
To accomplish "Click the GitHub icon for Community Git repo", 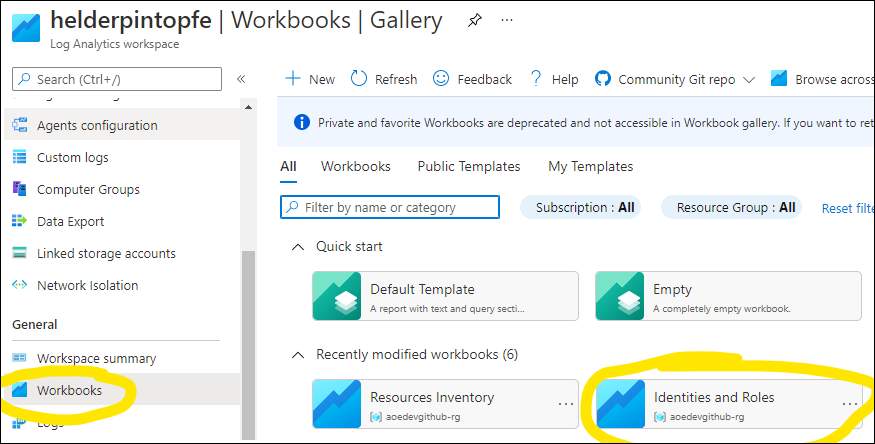I will [603, 79].
